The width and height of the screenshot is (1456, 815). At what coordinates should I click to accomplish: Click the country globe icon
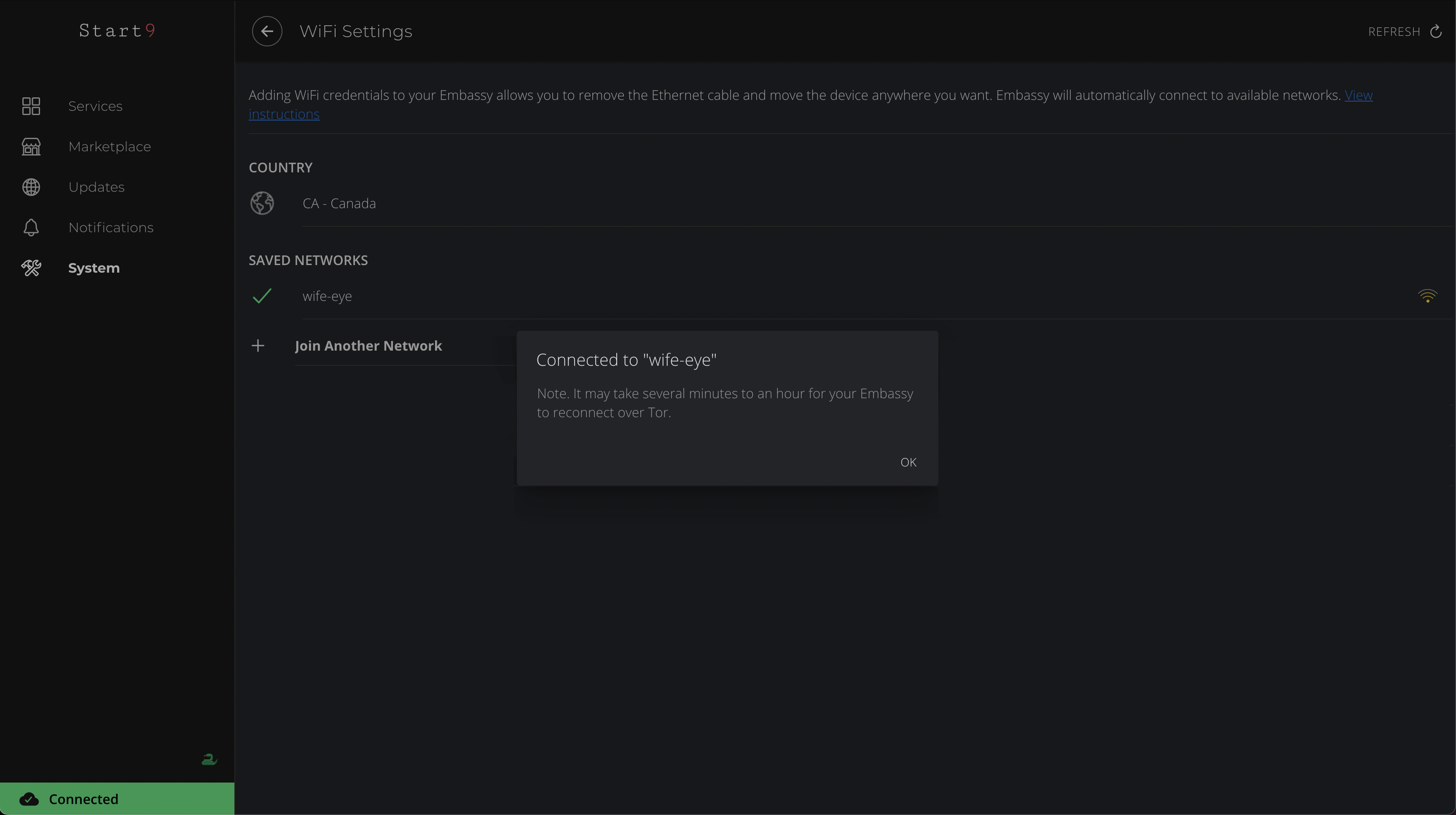click(x=262, y=204)
